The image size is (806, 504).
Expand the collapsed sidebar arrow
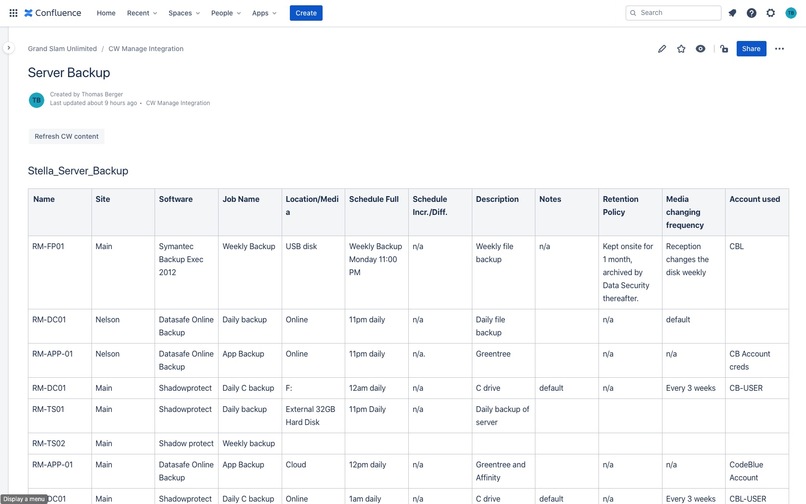click(x=8, y=48)
